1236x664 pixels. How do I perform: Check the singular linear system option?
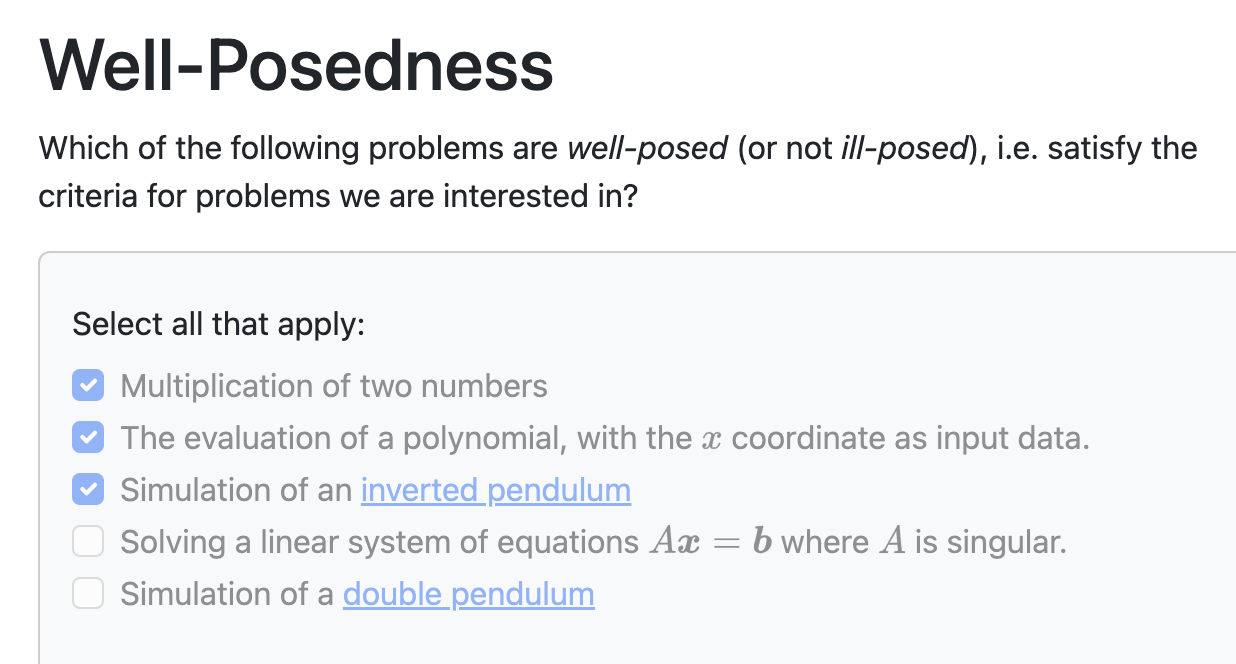pos(88,541)
